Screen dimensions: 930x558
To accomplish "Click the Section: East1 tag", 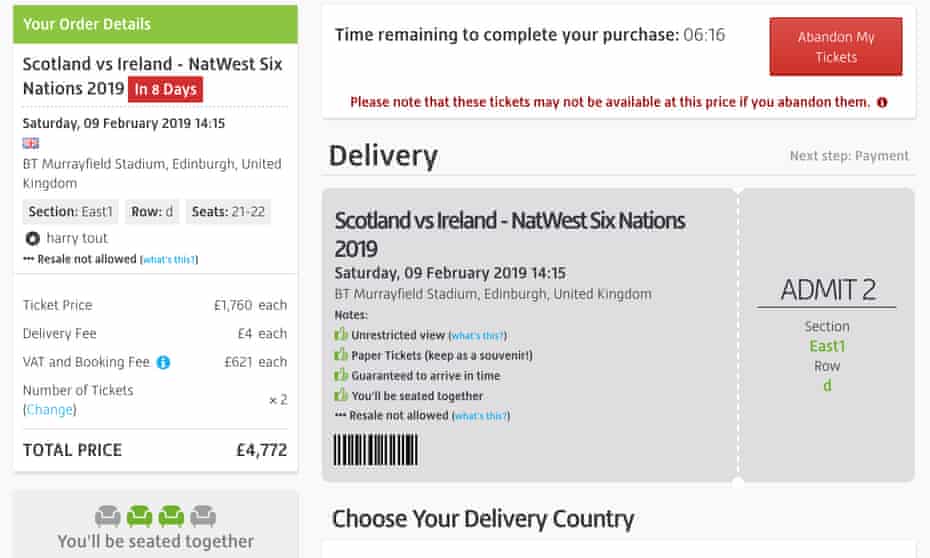I will click(70, 212).
